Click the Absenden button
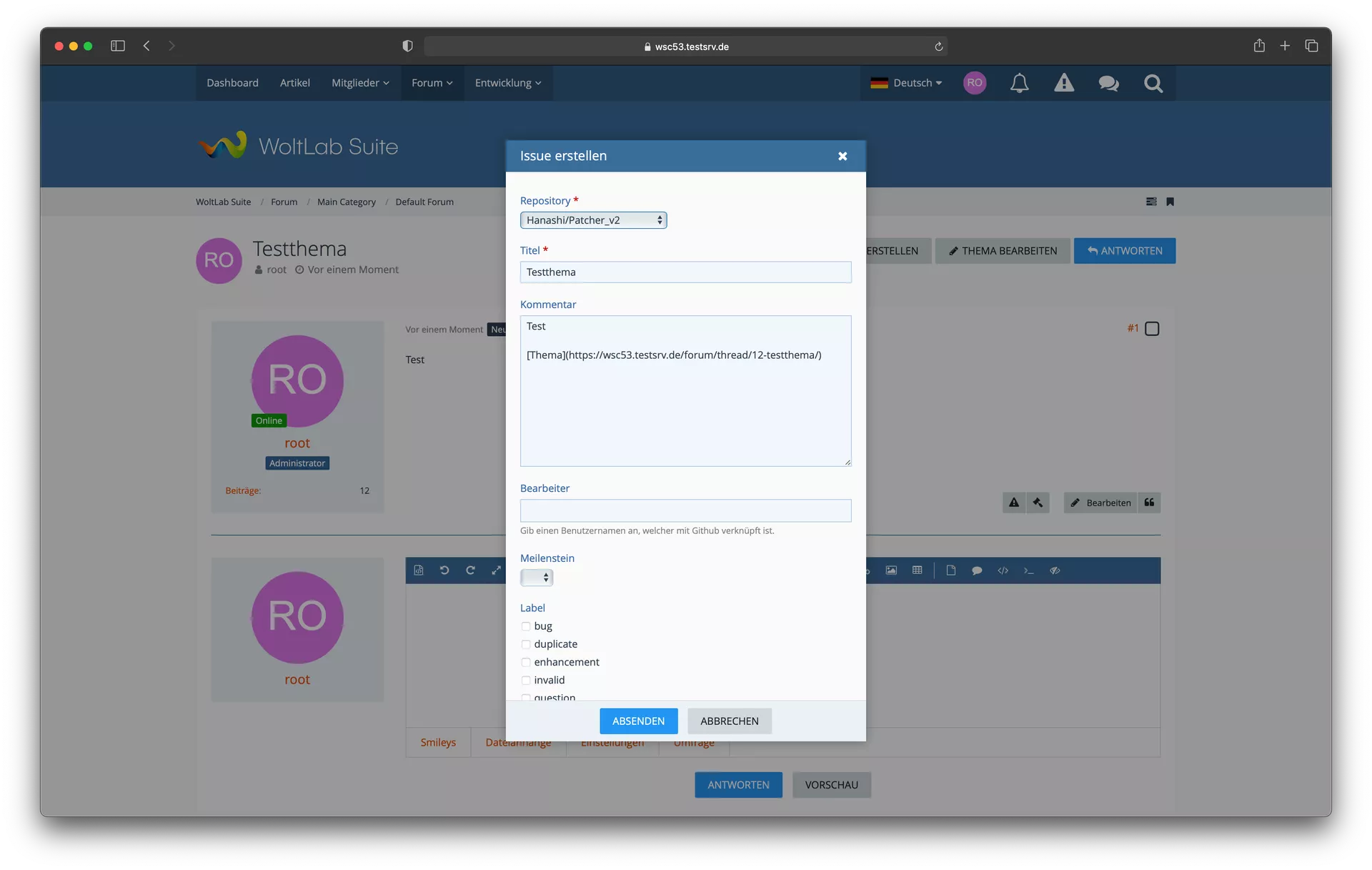 (638, 721)
